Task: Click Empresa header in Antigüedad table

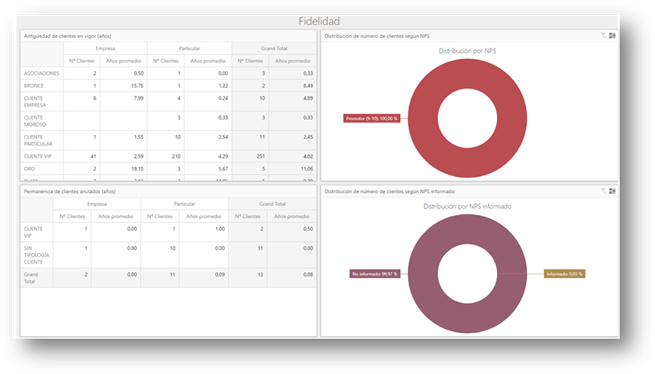Action: (105, 48)
